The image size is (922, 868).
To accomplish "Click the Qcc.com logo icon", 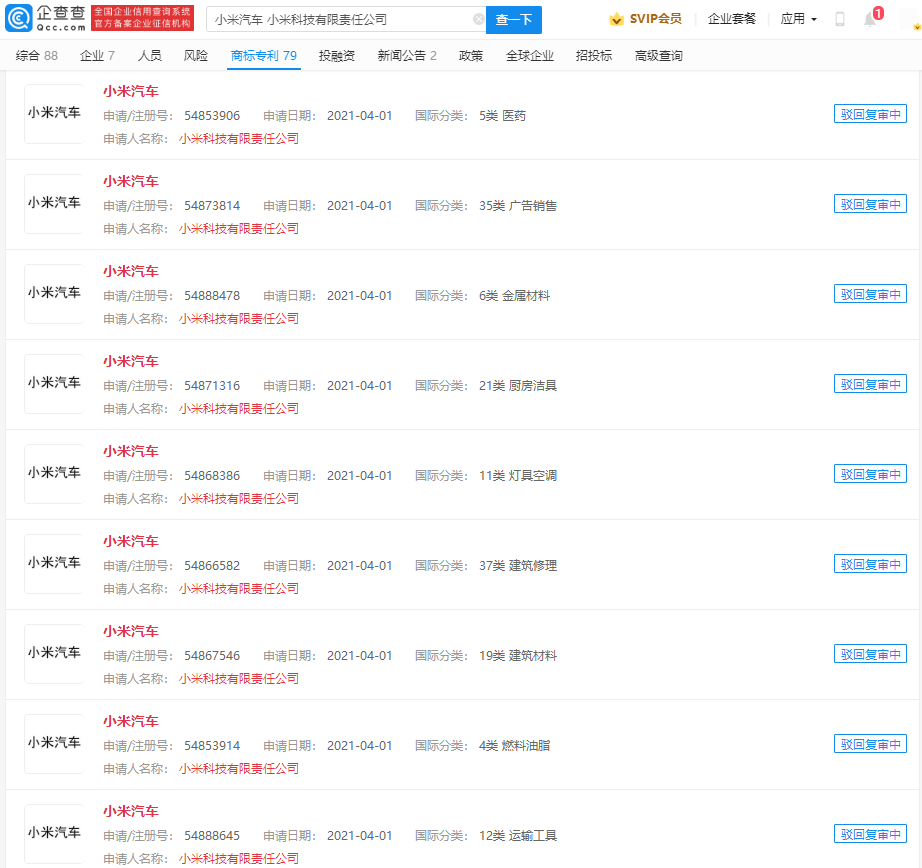I will [19, 19].
